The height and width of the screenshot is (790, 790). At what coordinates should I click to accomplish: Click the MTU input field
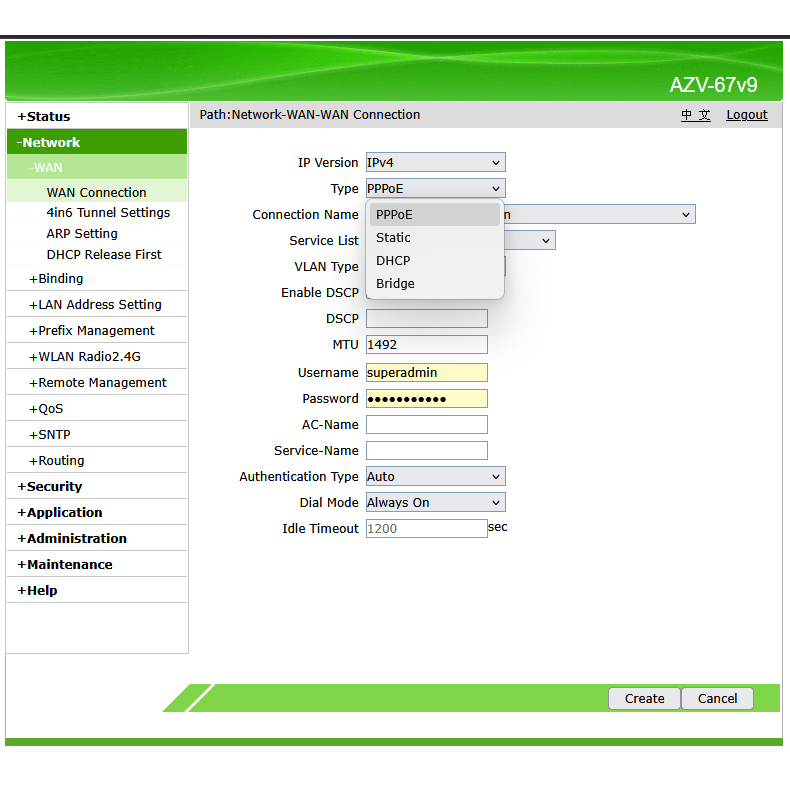[426, 345]
